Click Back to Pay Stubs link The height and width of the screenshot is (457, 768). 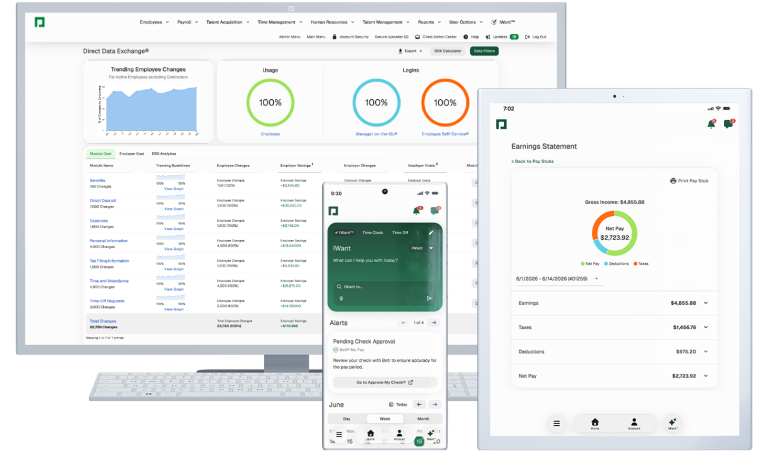point(532,161)
